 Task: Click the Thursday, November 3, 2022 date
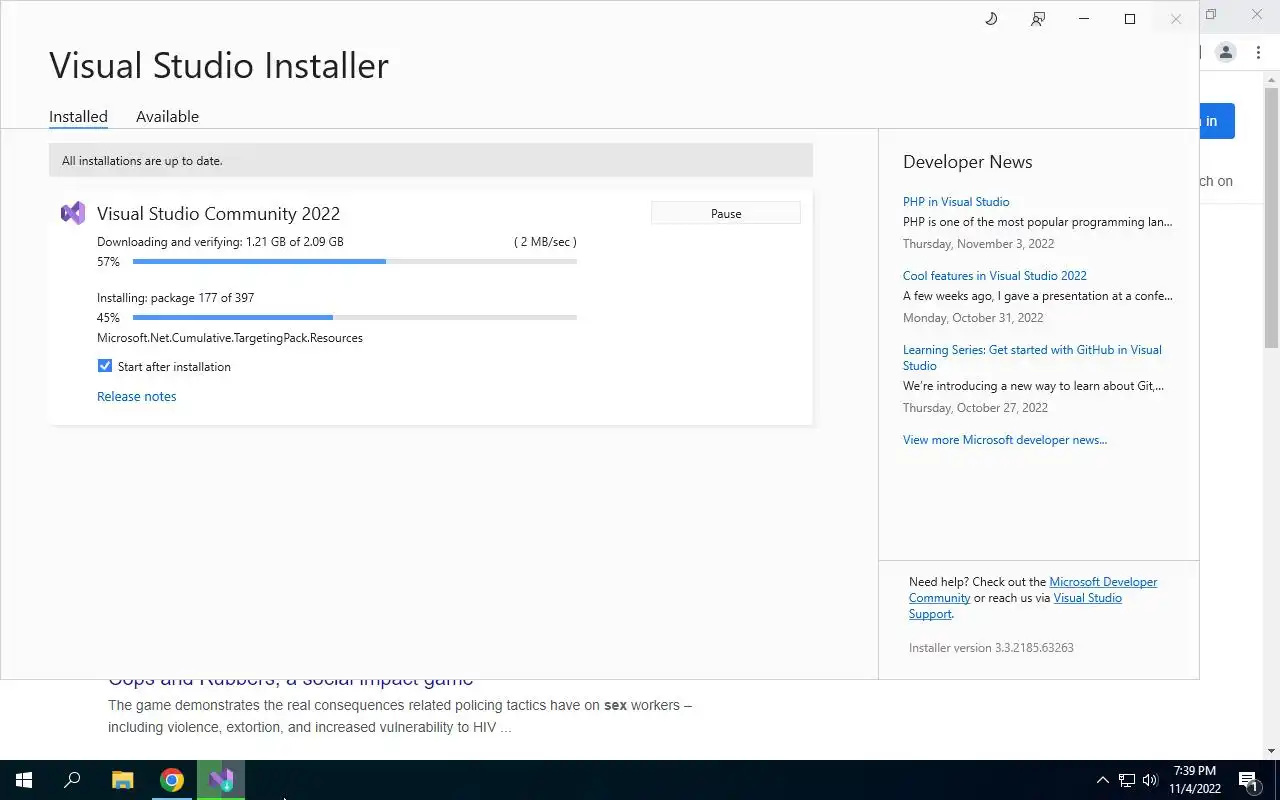click(x=978, y=243)
